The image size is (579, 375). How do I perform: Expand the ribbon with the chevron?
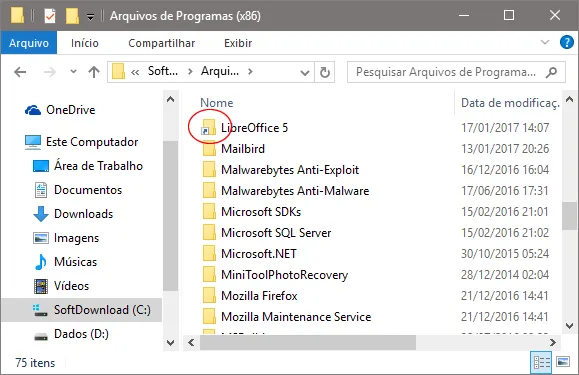[x=545, y=42]
